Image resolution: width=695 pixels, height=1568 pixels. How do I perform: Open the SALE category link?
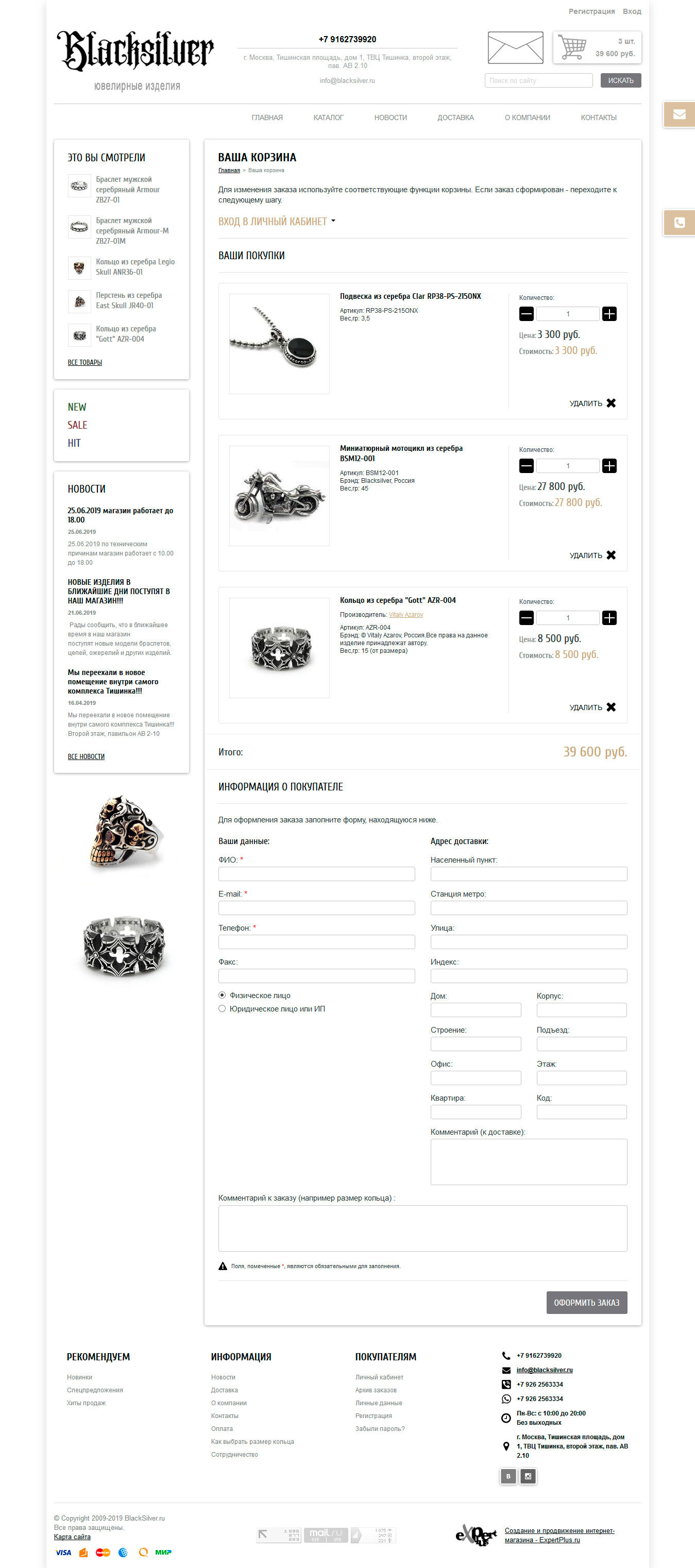[77, 425]
